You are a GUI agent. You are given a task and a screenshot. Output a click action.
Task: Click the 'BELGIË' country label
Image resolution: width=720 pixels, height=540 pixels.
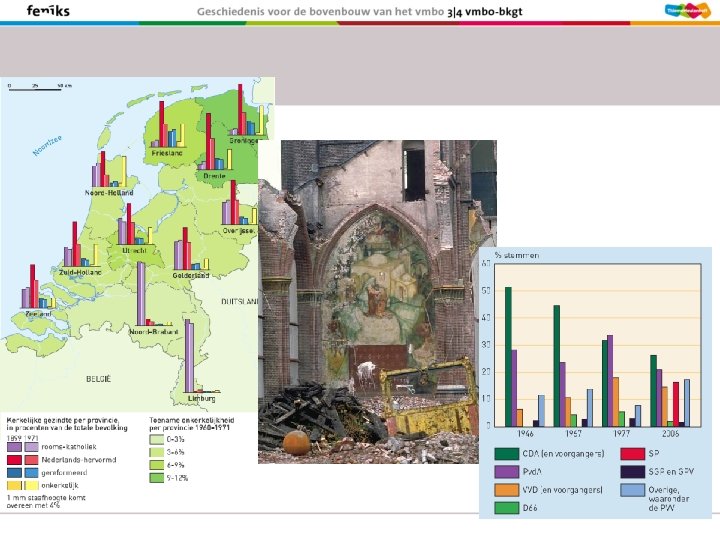pyautogui.click(x=98, y=379)
